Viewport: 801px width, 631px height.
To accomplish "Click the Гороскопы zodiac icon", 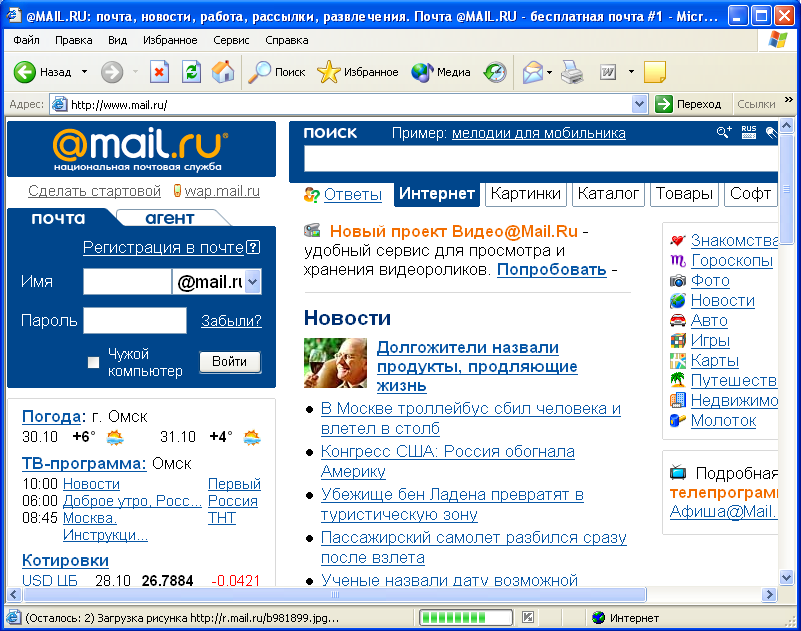I will 677,261.
